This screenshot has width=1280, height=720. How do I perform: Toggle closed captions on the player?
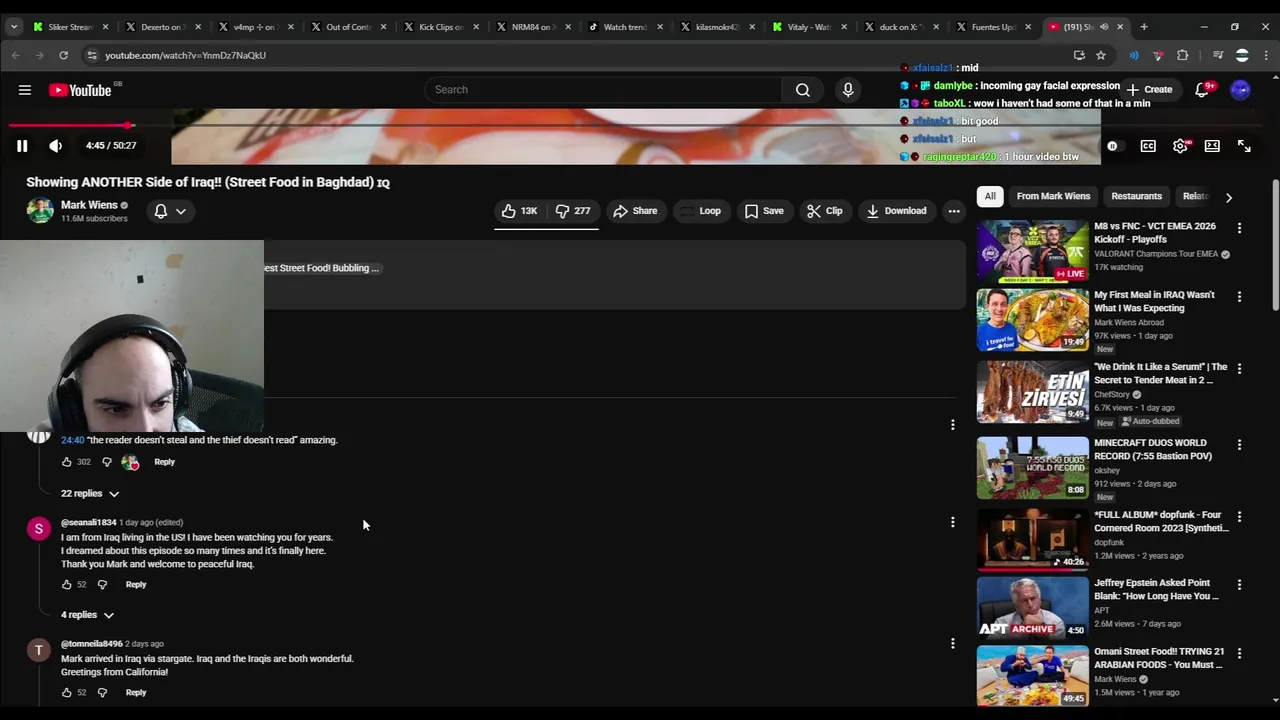(x=1148, y=146)
